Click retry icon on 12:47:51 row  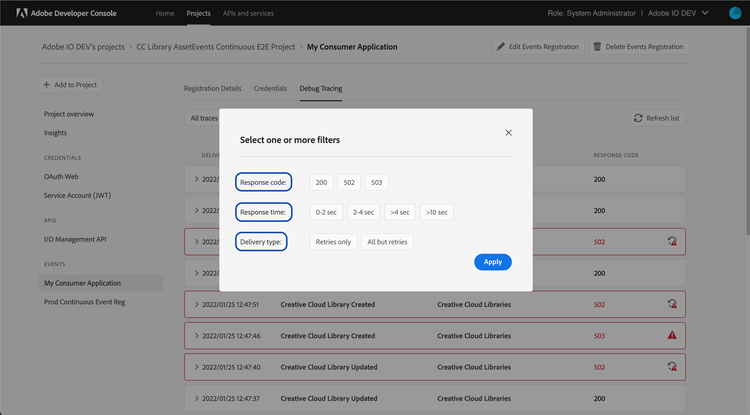pyautogui.click(x=672, y=304)
